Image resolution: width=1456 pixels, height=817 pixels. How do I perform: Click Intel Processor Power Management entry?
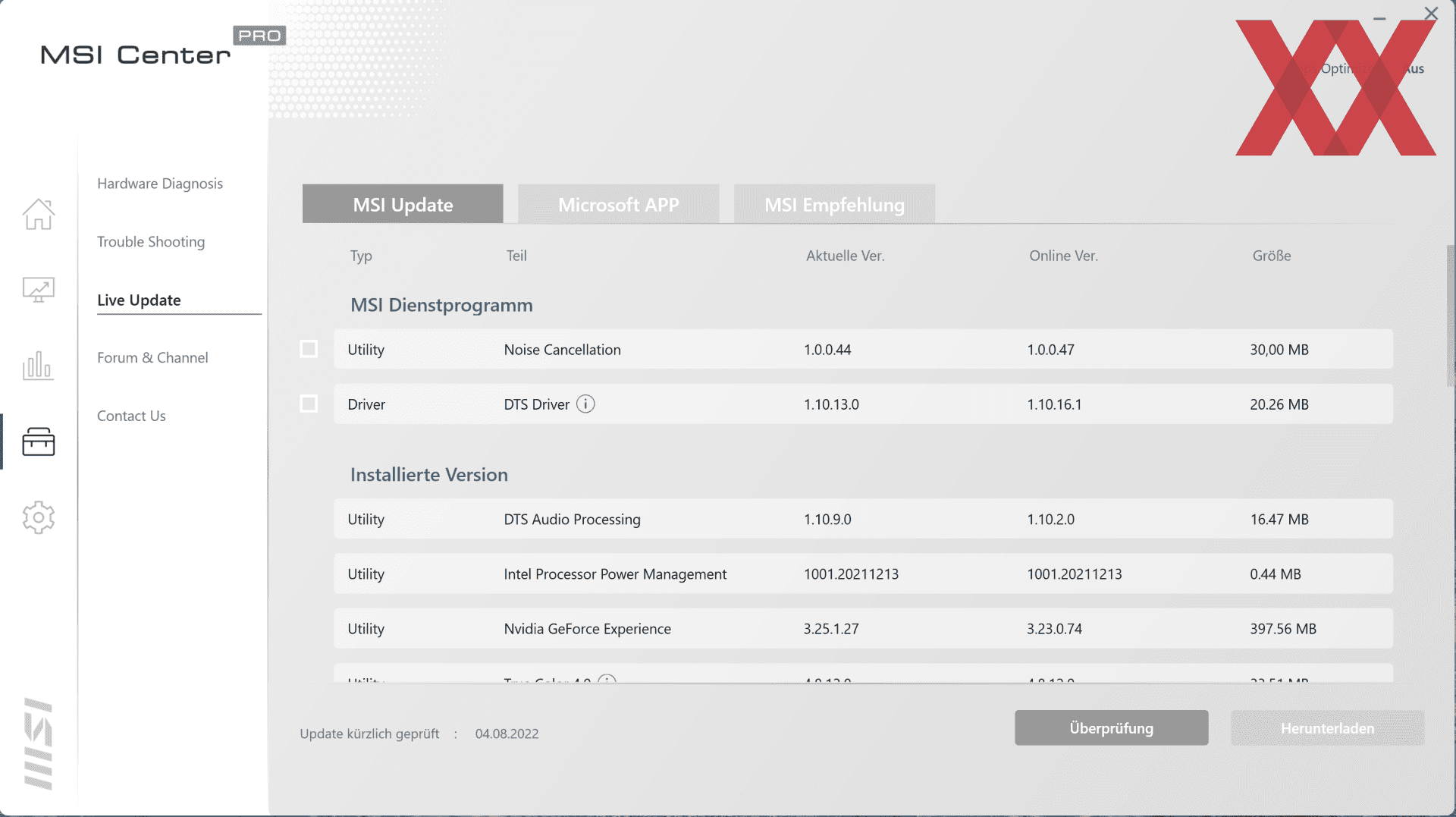615,574
